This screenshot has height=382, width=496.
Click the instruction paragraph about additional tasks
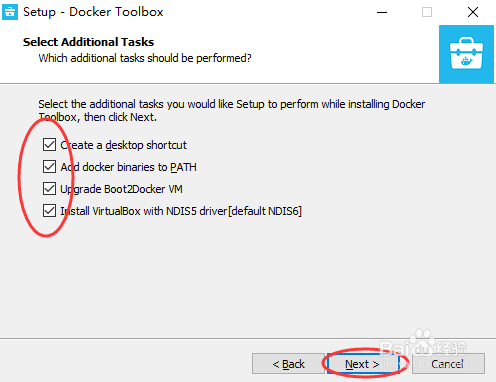[232, 111]
